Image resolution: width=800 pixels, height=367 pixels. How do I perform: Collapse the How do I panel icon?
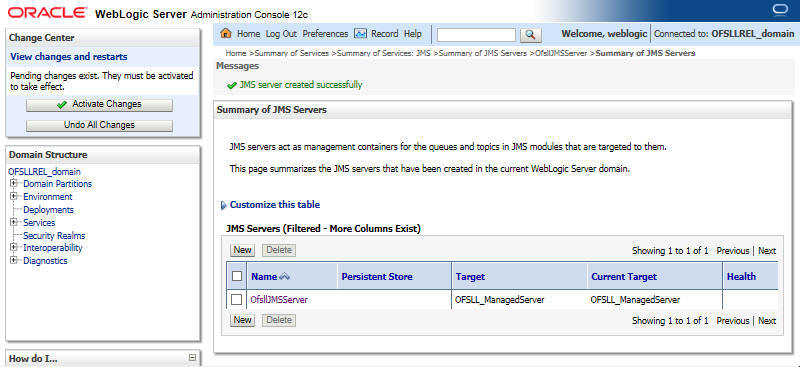192,358
